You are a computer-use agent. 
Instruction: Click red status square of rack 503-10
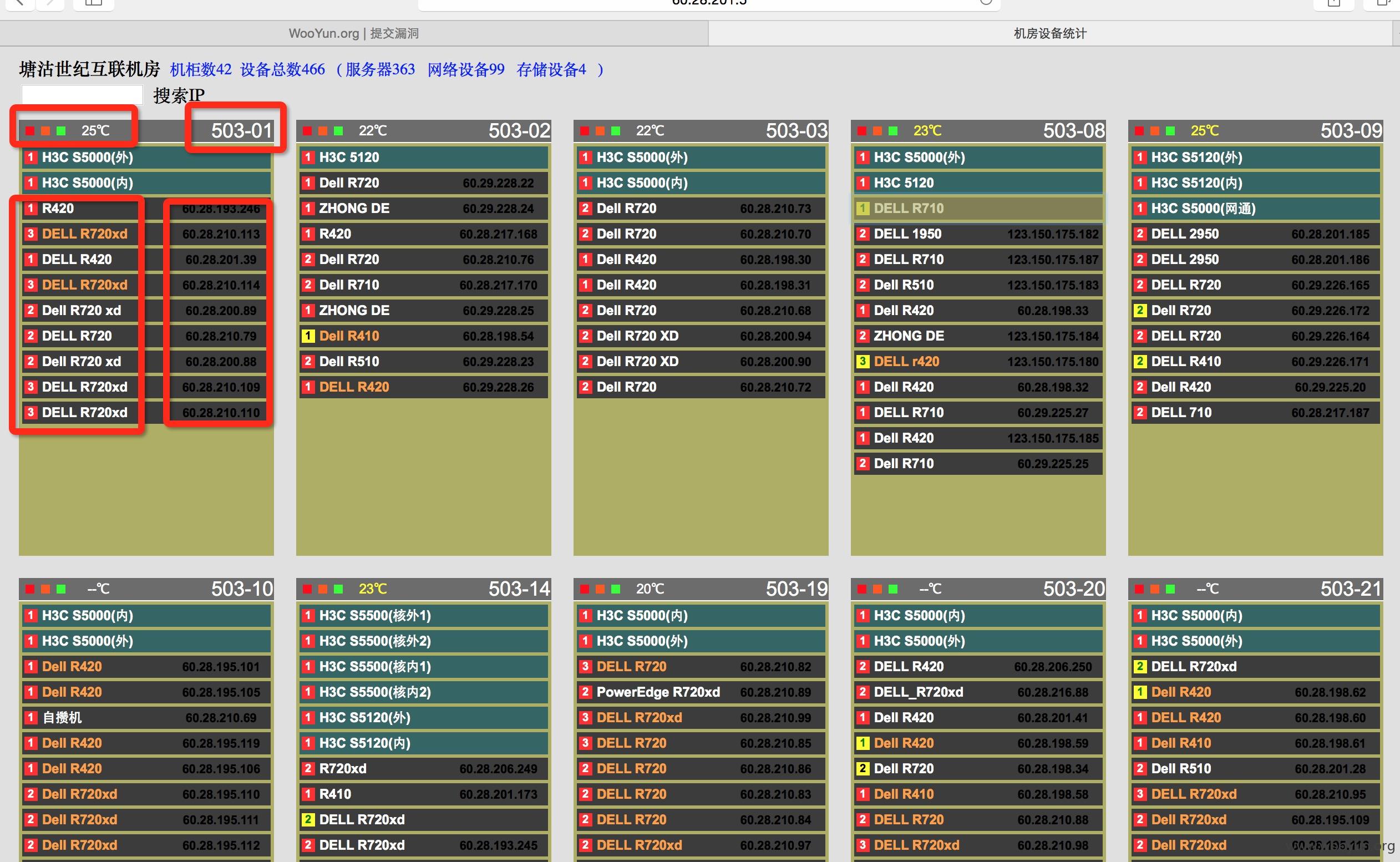point(29,589)
